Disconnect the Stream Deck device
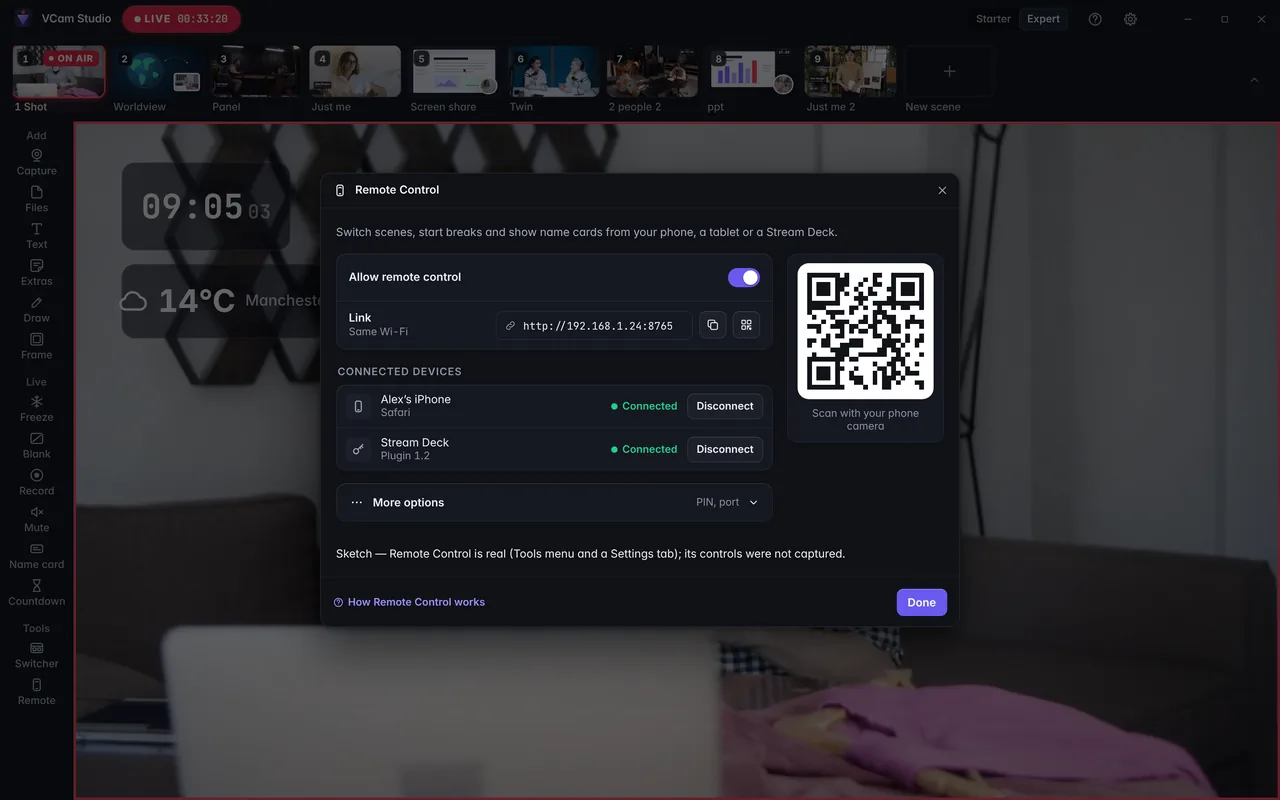 coord(725,449)
